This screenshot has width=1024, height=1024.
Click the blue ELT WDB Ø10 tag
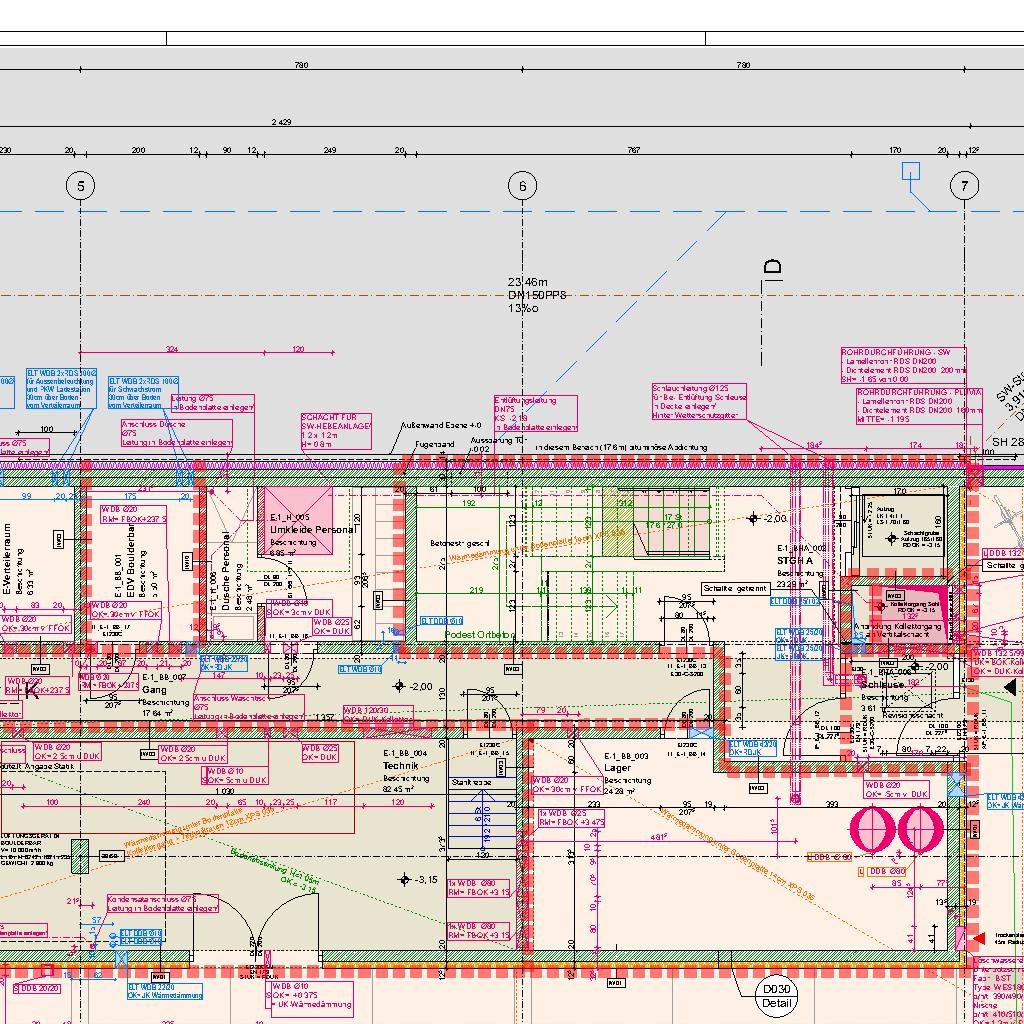pos(360,669)
